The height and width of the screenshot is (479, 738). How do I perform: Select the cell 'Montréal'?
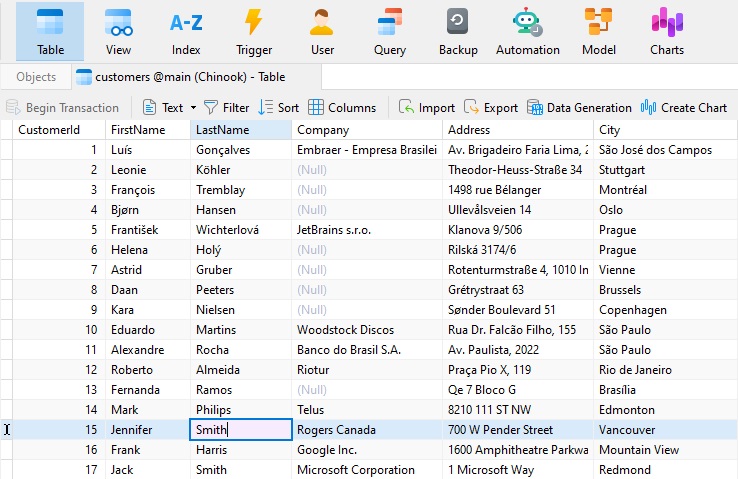[666, 190]
